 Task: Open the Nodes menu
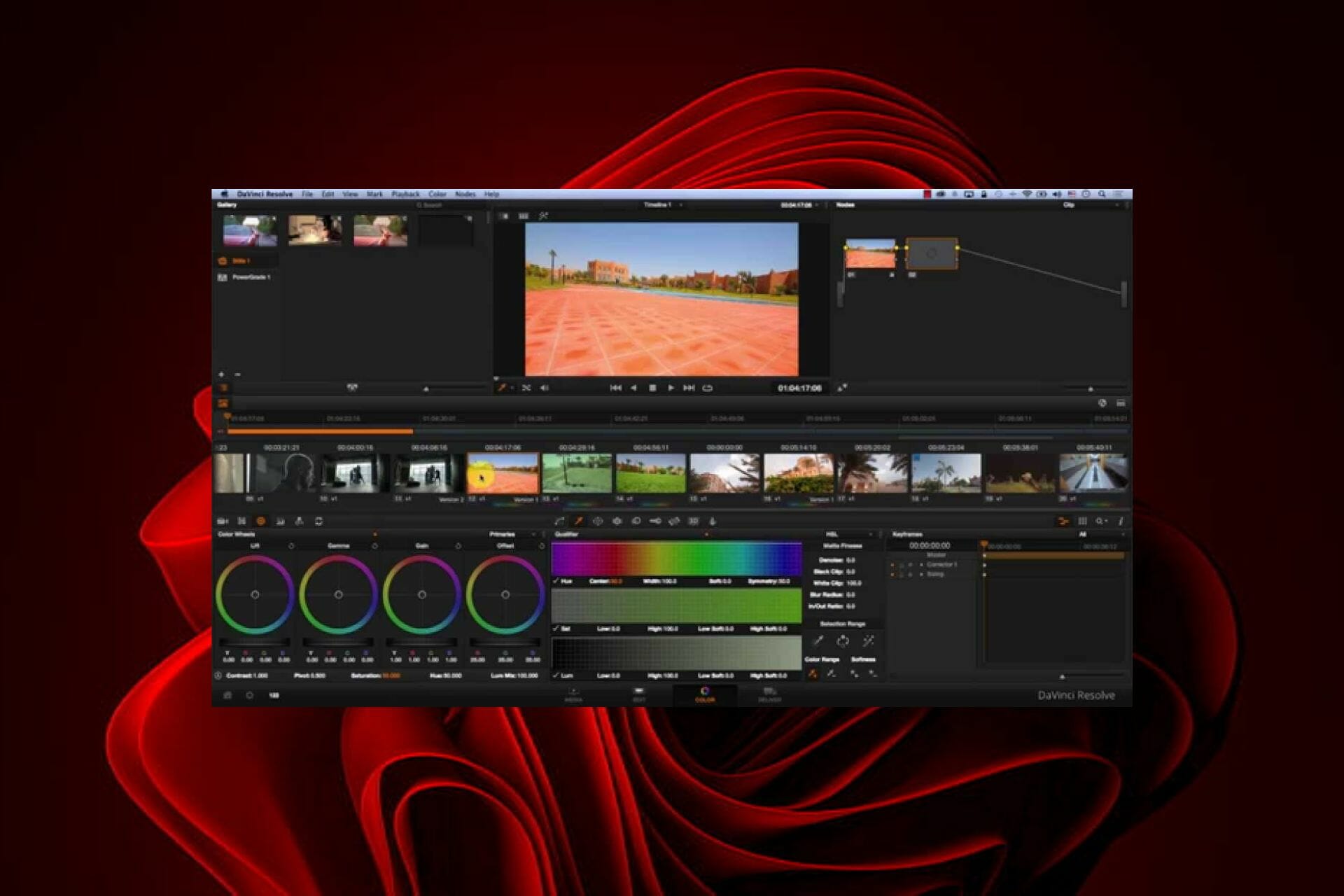pyautogui.click(x=465, y=194)
